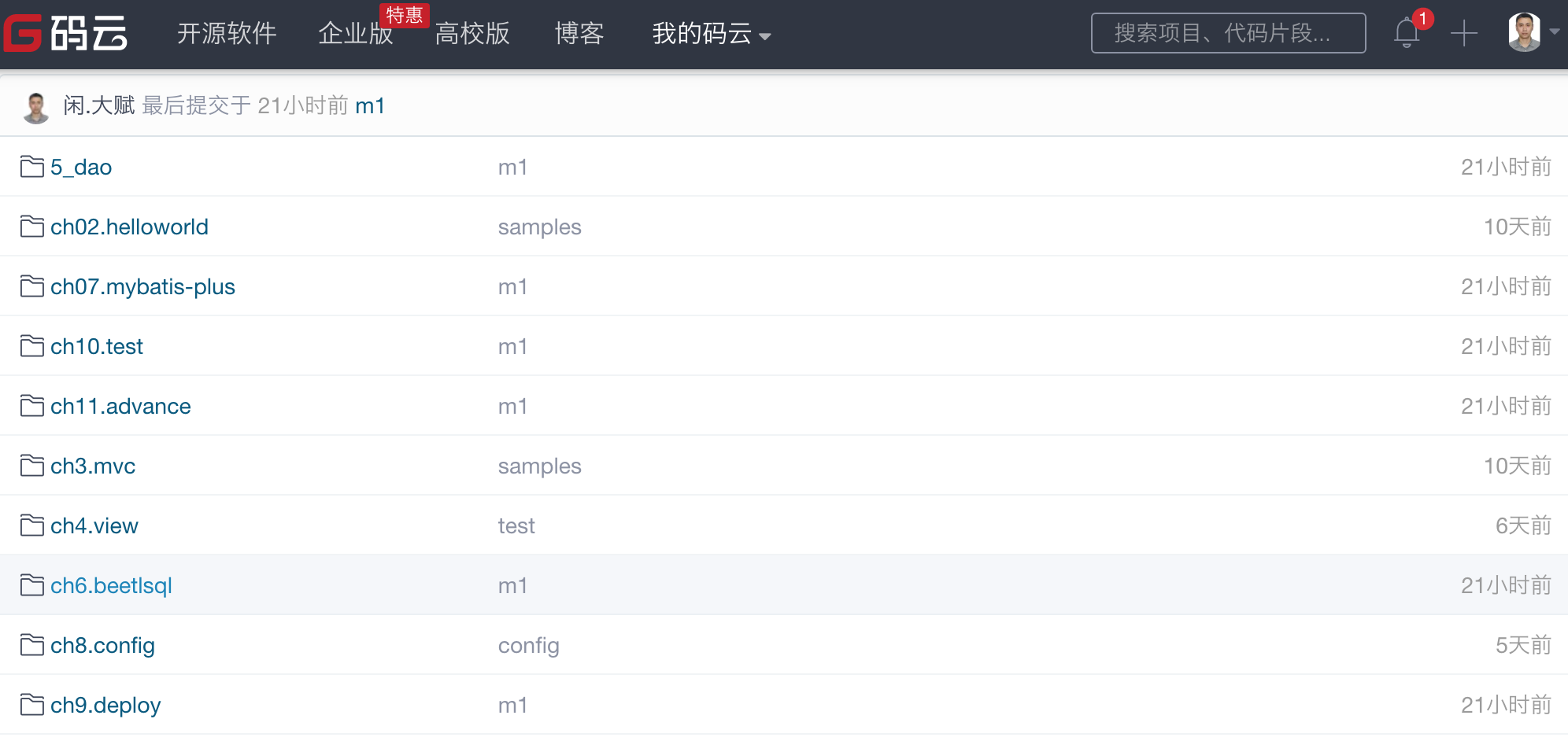Click the user avatar in the top bar

click(1525, 32)
